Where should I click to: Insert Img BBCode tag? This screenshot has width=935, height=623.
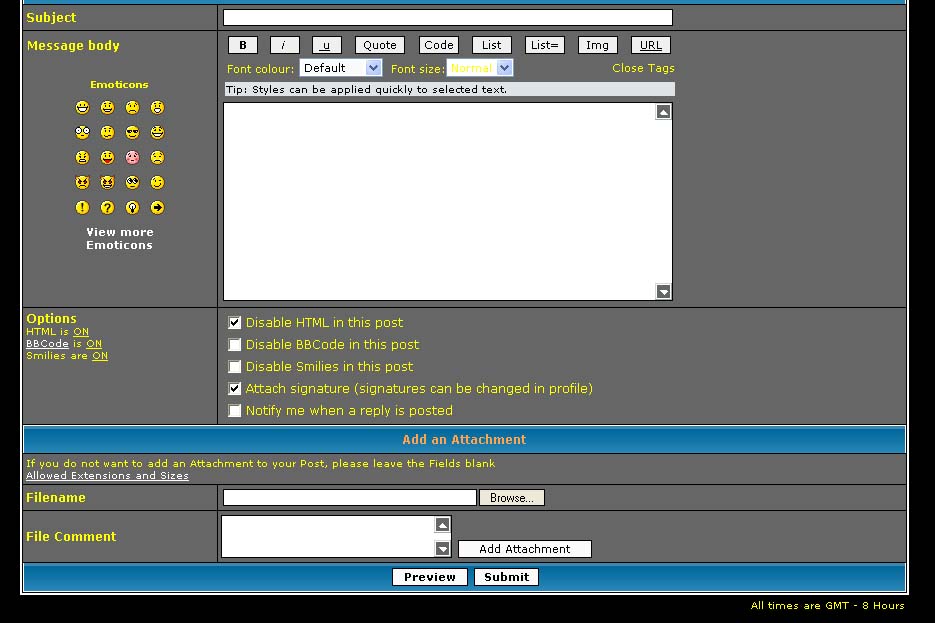point(597,45)
